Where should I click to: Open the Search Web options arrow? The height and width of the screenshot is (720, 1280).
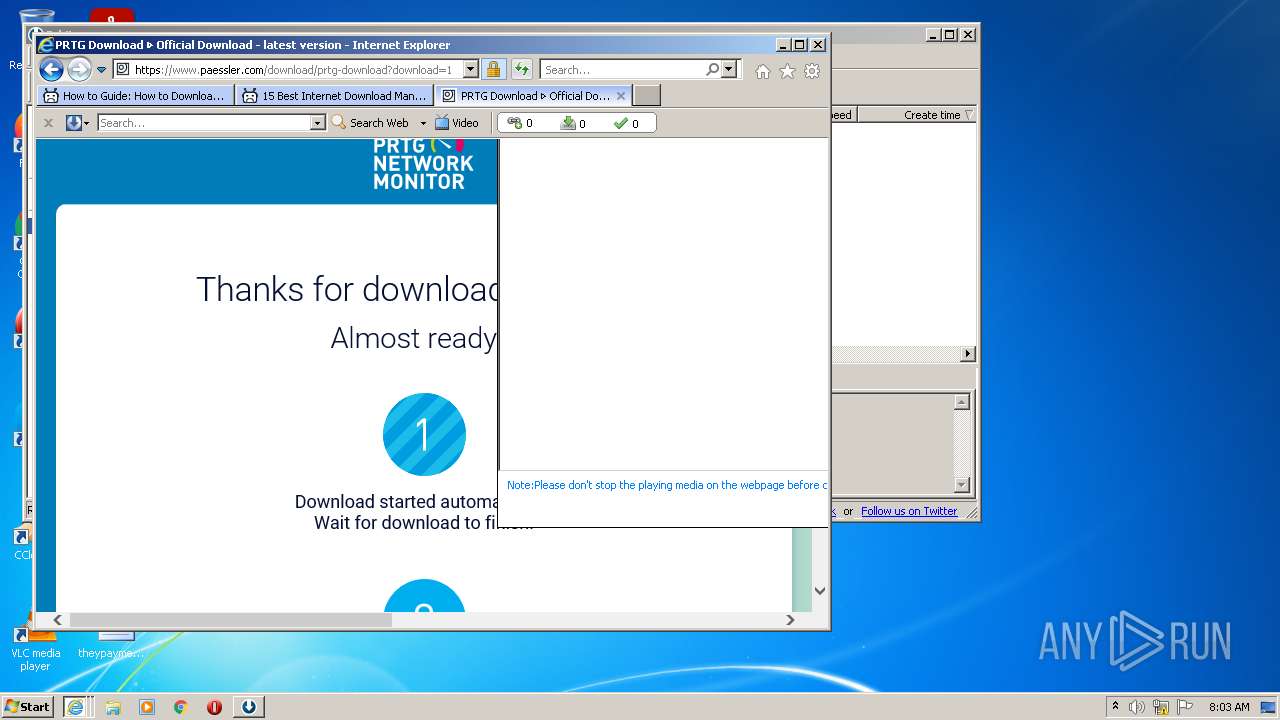423,123
